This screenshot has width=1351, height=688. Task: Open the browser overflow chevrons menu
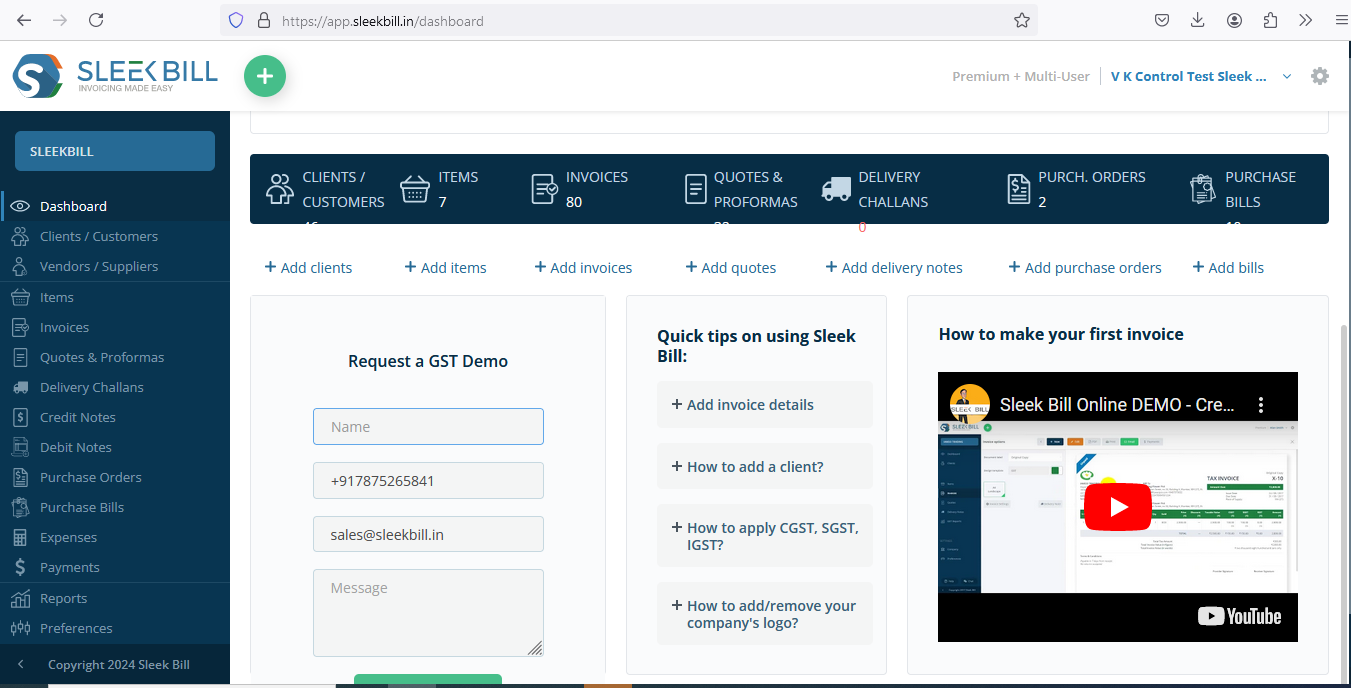[1305, 20]
